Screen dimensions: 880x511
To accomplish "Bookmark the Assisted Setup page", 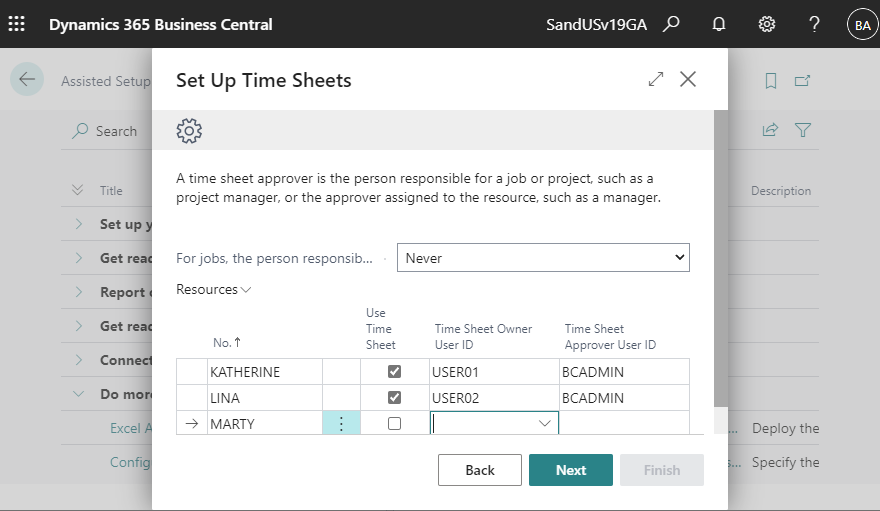I will coord(771,81).
